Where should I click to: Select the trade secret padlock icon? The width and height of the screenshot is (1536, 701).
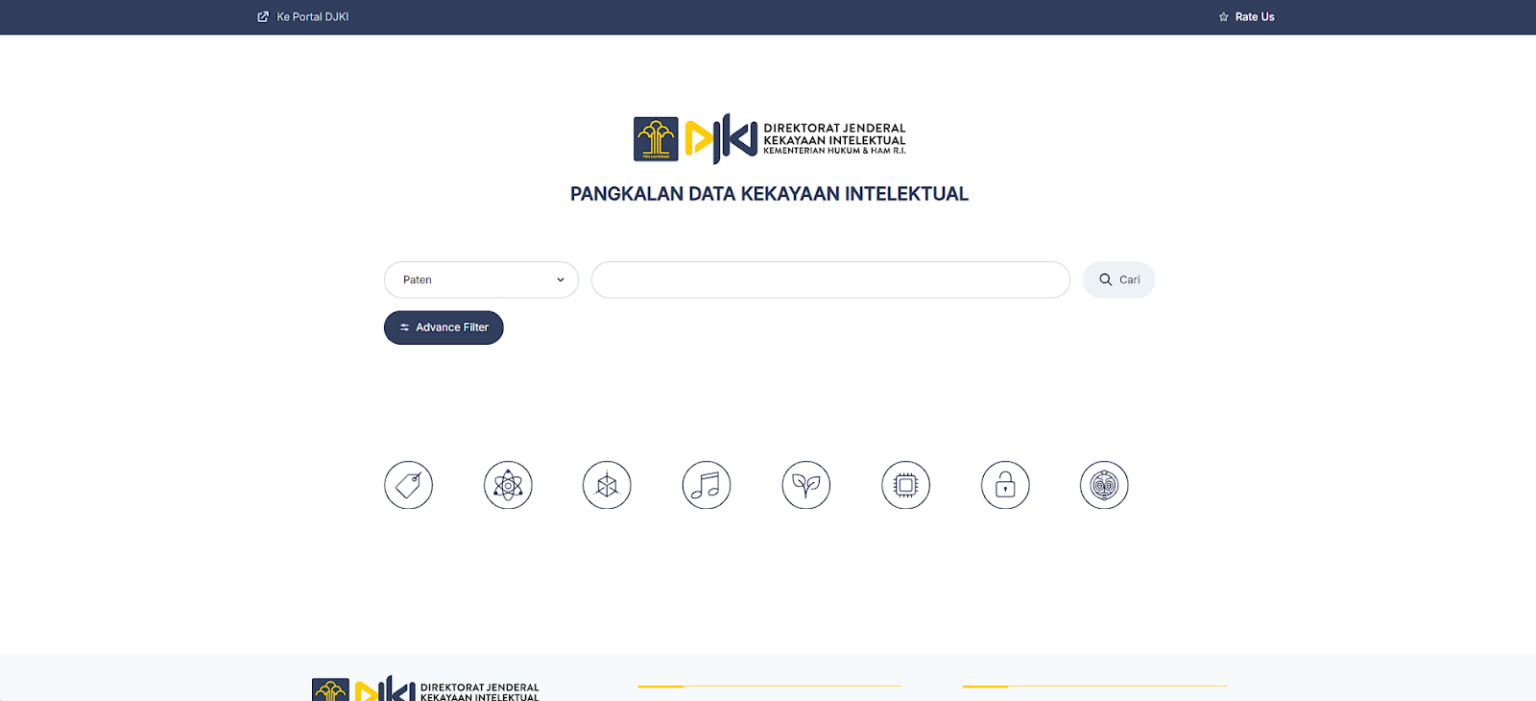point(1004,485)
